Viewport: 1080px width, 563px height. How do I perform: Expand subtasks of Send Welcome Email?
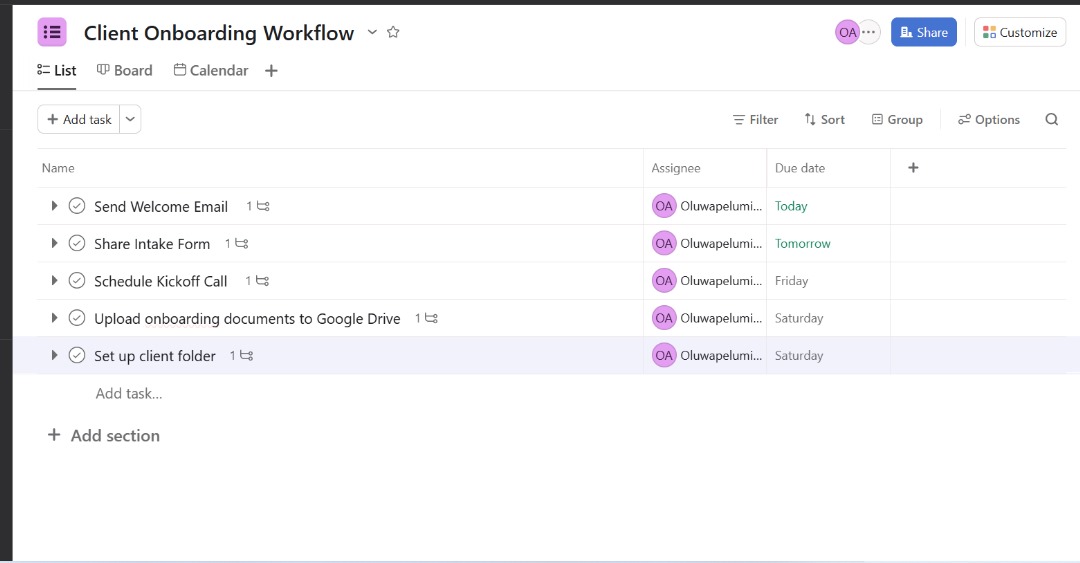coord(54,206)
